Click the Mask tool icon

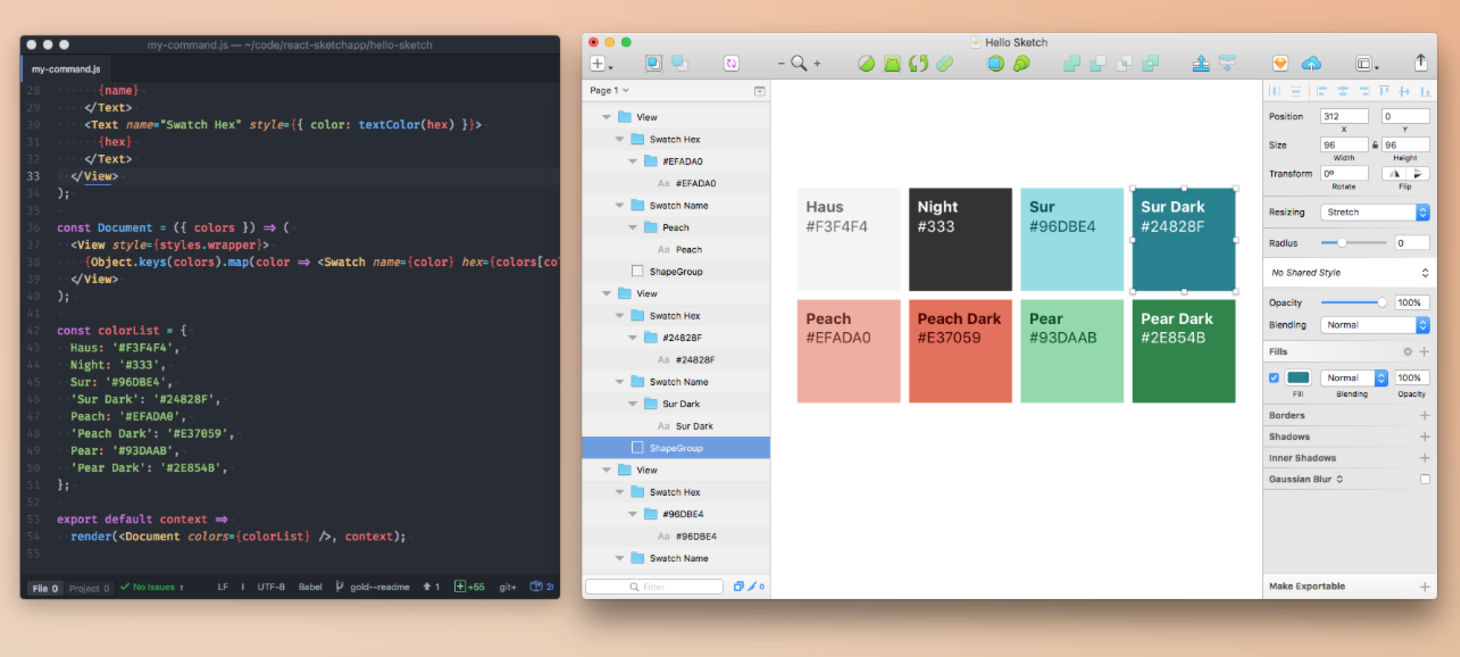995,63
